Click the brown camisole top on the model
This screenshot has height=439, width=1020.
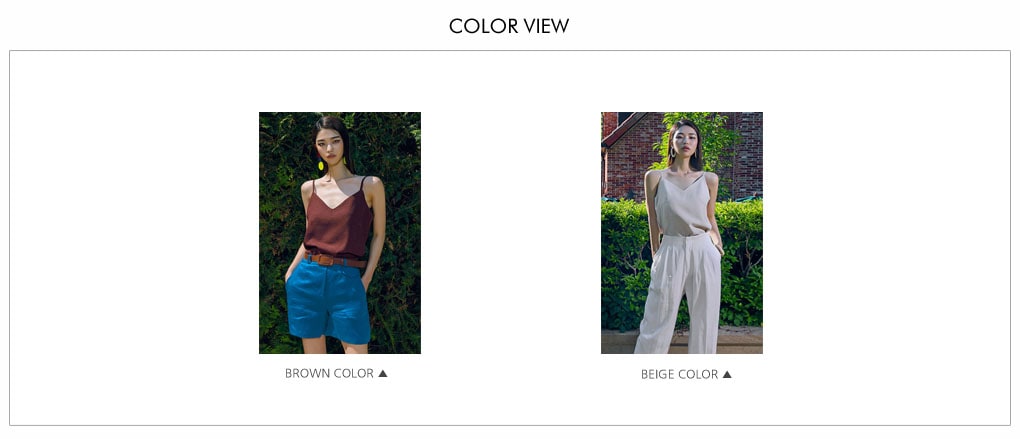click(x=338, y=221)
